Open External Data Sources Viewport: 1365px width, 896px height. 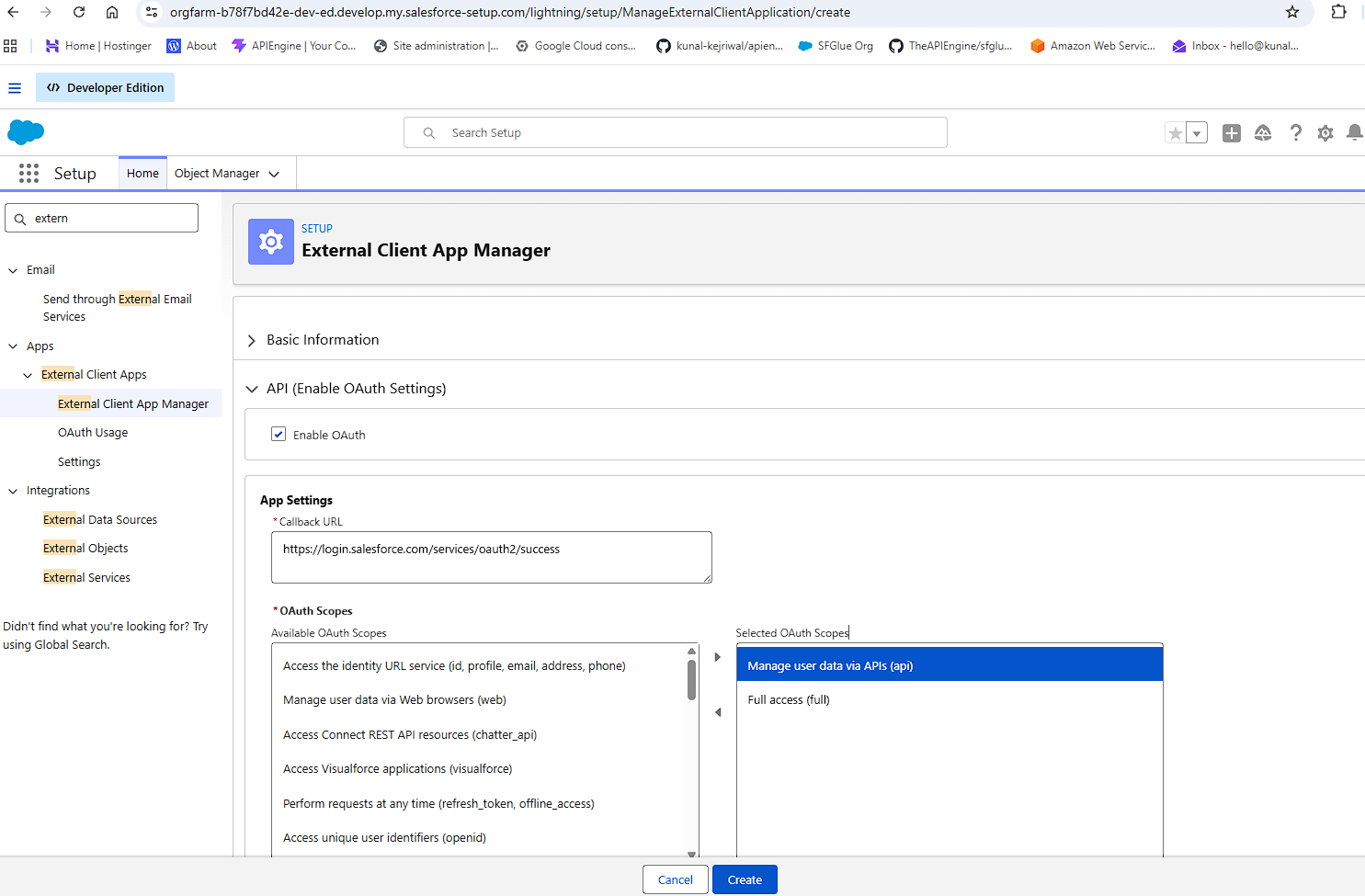coord(100,519)
